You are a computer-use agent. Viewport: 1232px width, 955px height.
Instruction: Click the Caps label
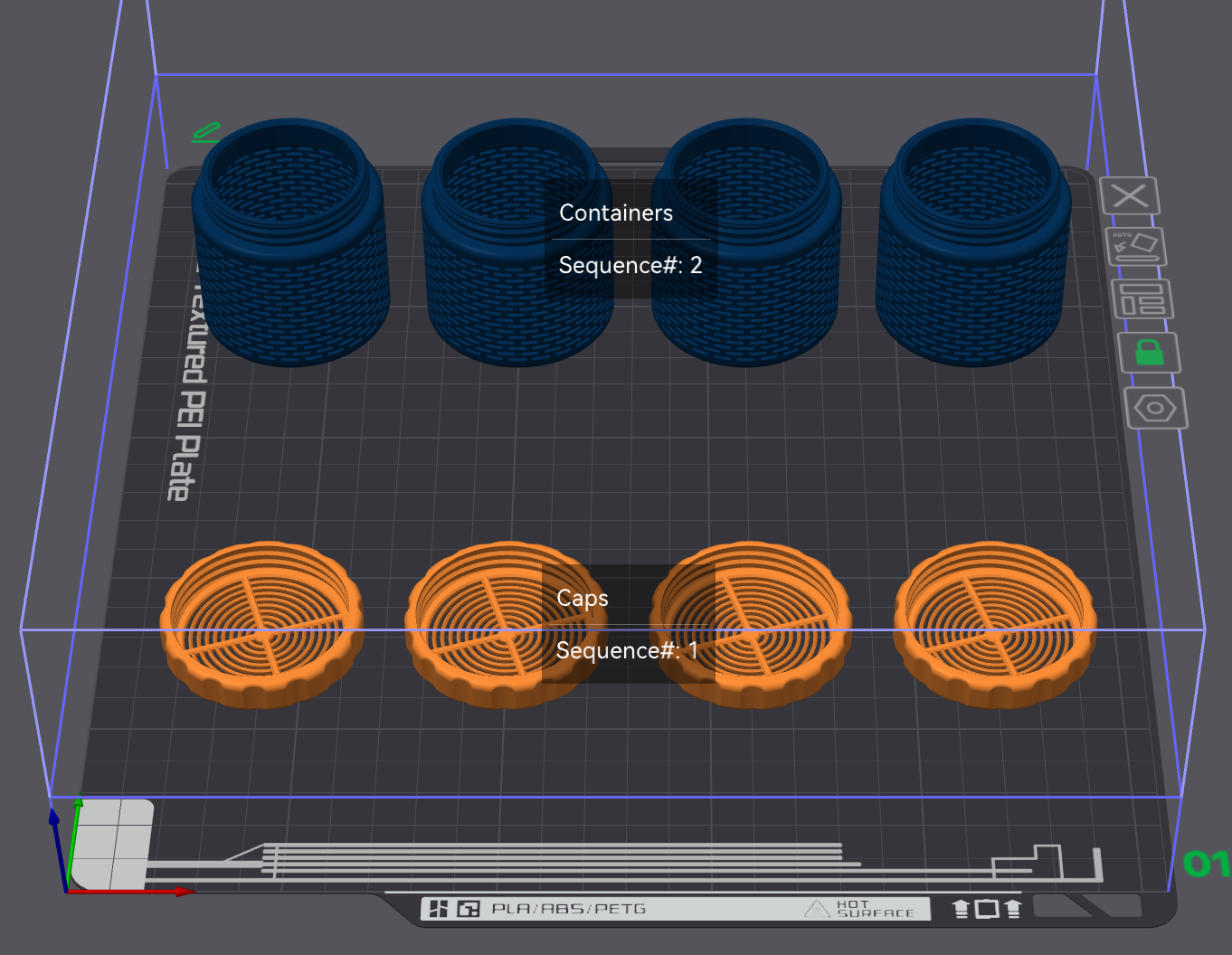[583, 598]
